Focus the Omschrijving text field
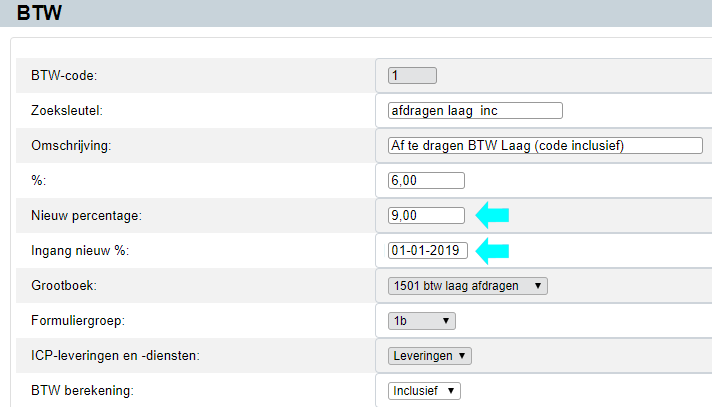The width and height of the screenshot is (712, 407). tap(545, 145)
